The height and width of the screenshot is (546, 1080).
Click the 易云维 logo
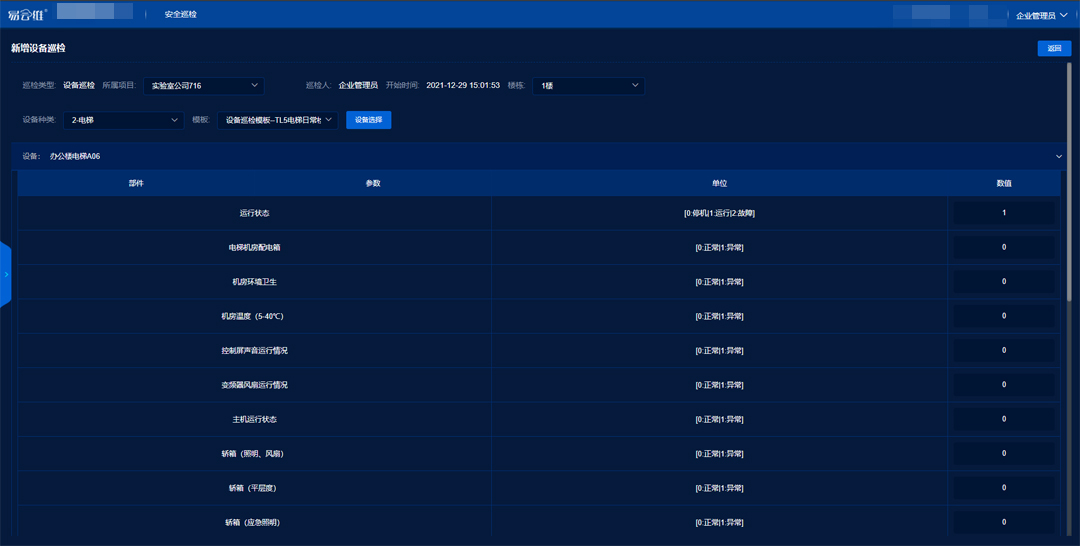(27, 14)
